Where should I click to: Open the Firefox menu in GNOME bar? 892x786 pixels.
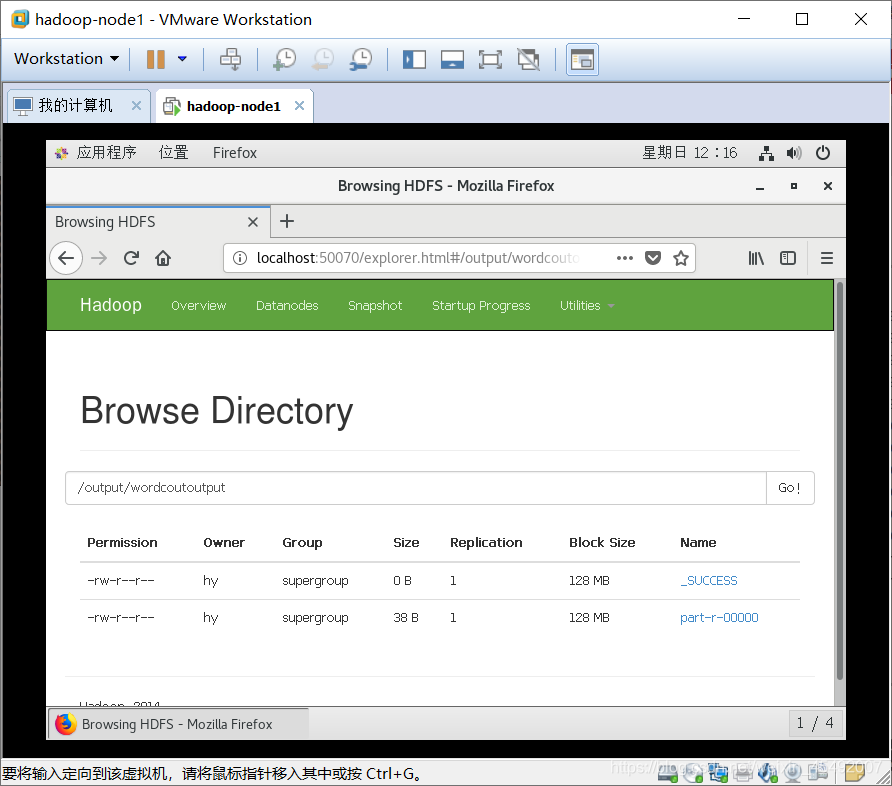tap(234, 152)
